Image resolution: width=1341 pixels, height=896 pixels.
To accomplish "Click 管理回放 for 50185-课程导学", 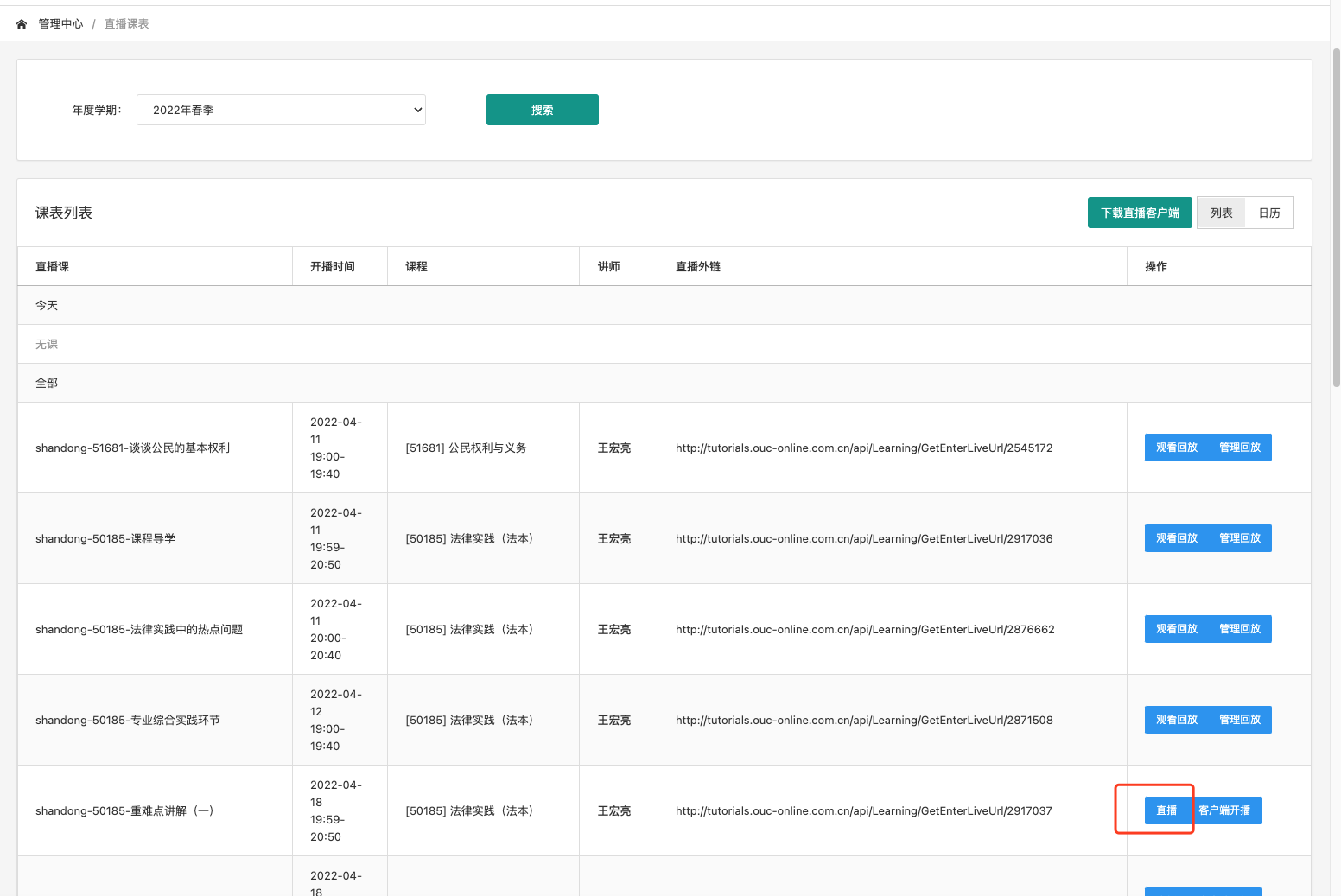I will click(1240, 538).
